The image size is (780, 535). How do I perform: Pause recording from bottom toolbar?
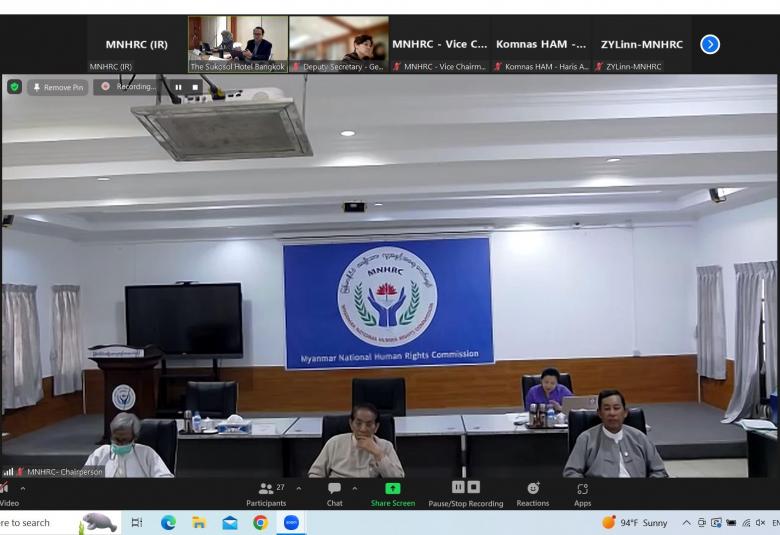[458, 487]
